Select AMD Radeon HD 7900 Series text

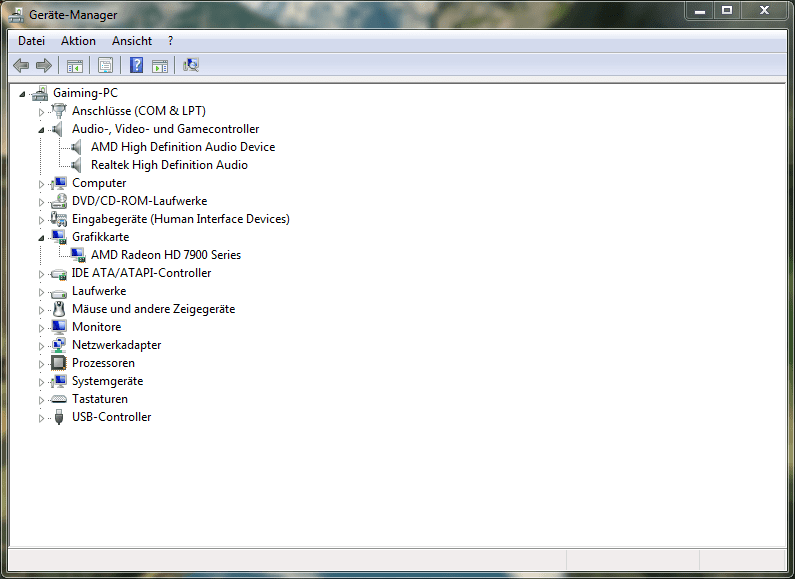point(166,255)
